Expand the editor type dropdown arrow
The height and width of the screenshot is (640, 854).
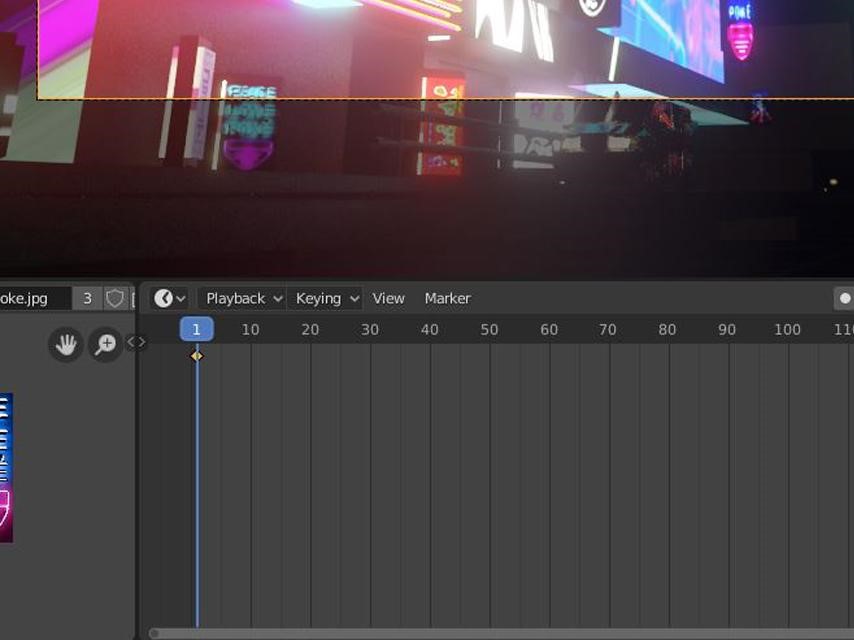[178, 298]
